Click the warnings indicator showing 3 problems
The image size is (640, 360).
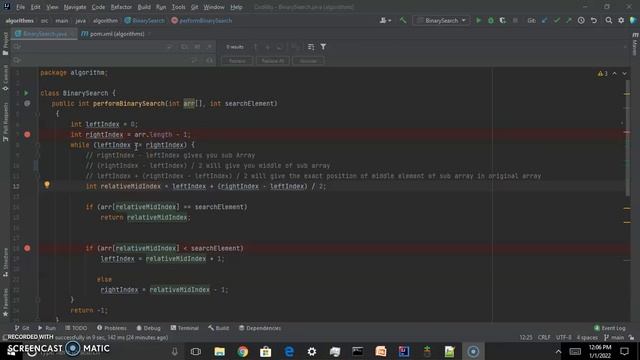coord(602,73)
